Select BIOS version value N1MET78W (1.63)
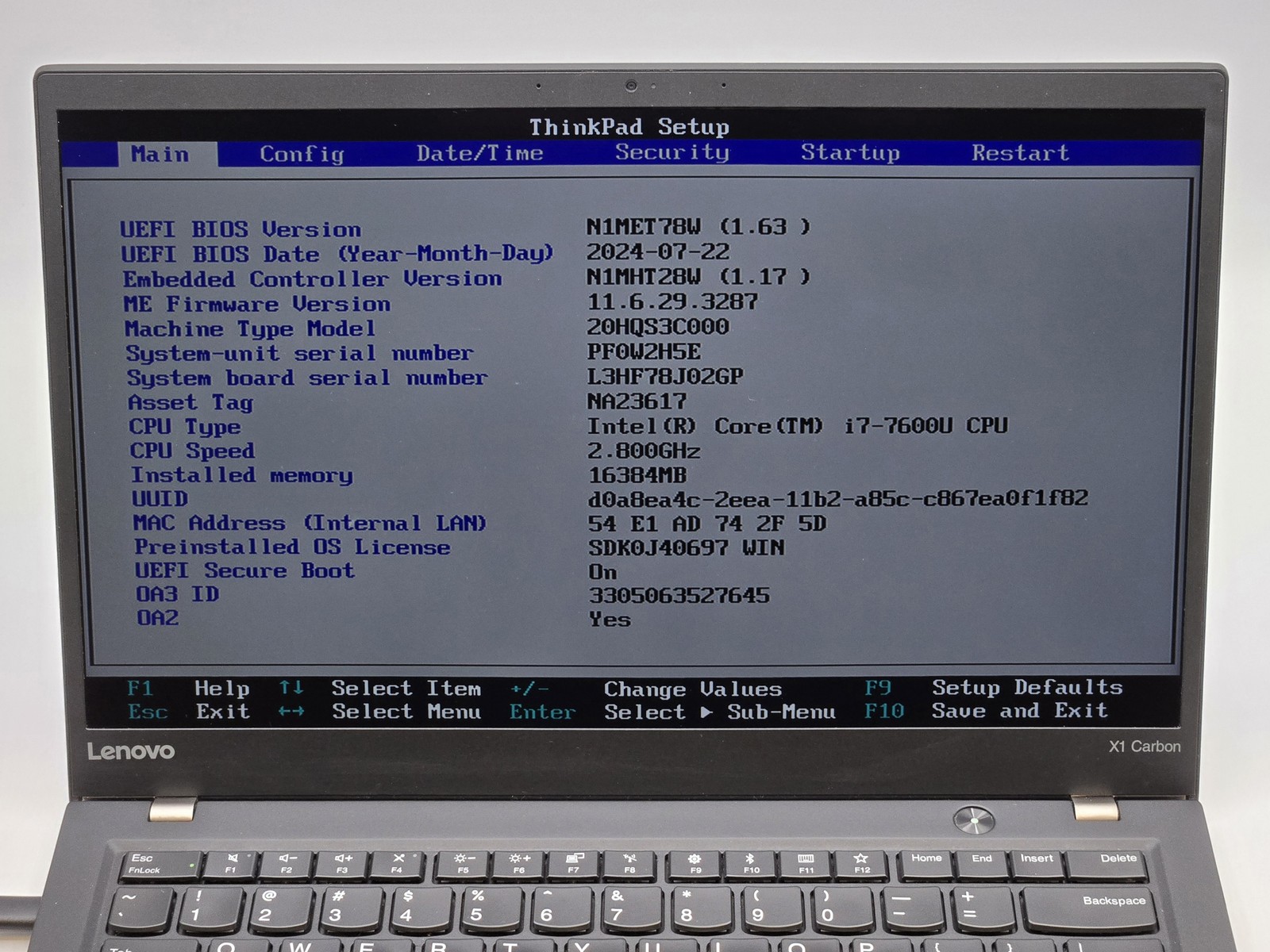 coord(698,227)
